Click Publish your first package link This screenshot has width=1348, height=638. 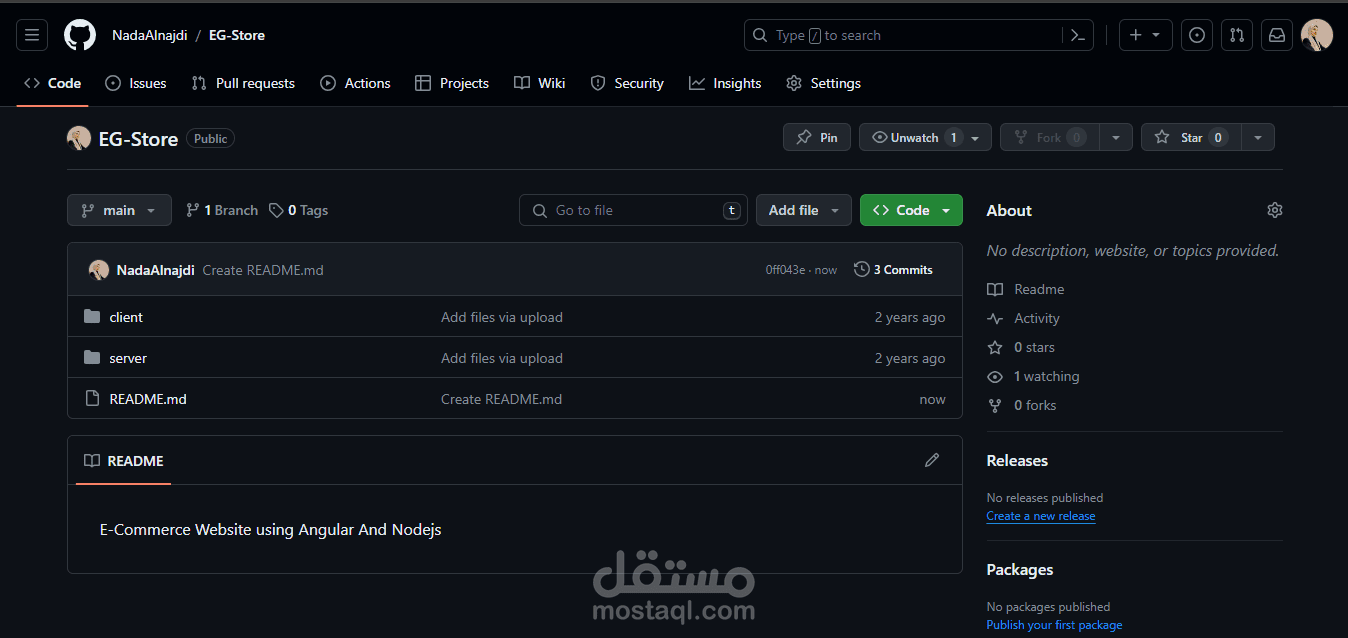[x=1054, y=625]
